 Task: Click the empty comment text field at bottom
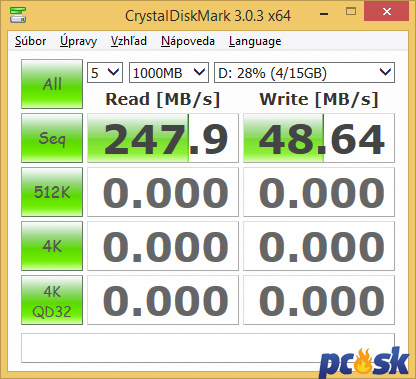[208, 348]
